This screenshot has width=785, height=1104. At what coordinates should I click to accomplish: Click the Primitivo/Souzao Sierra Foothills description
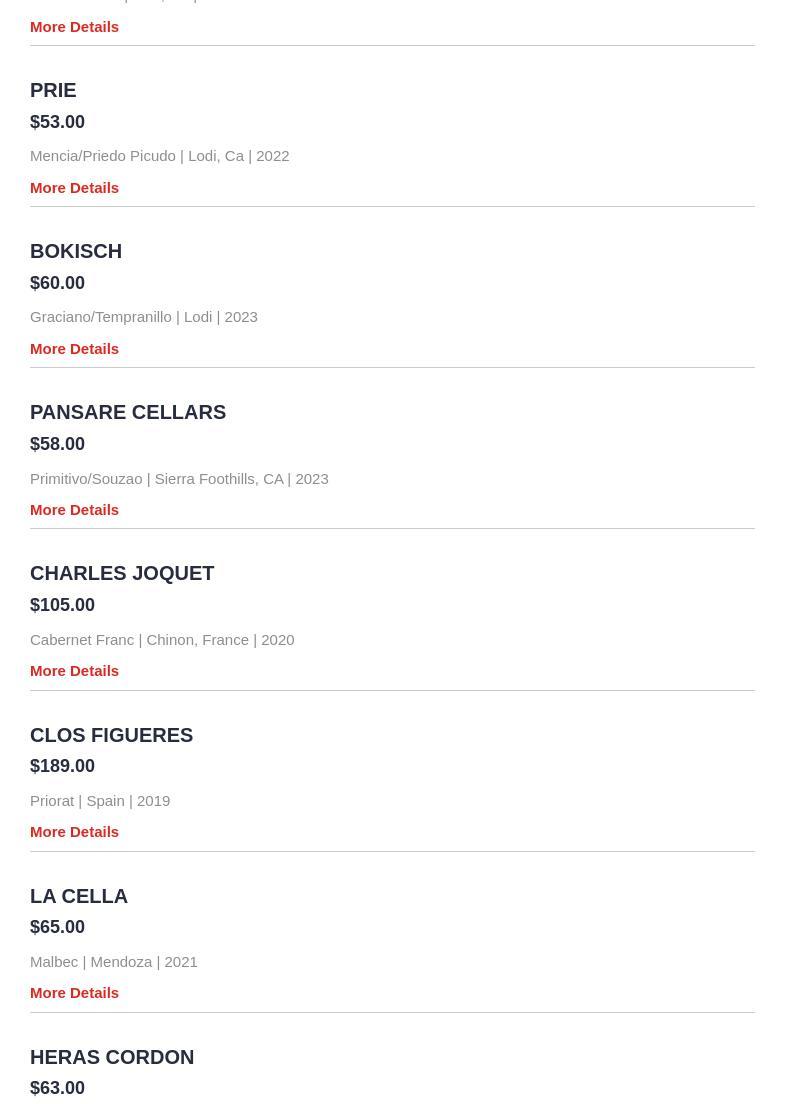click(x=180, y=479)
